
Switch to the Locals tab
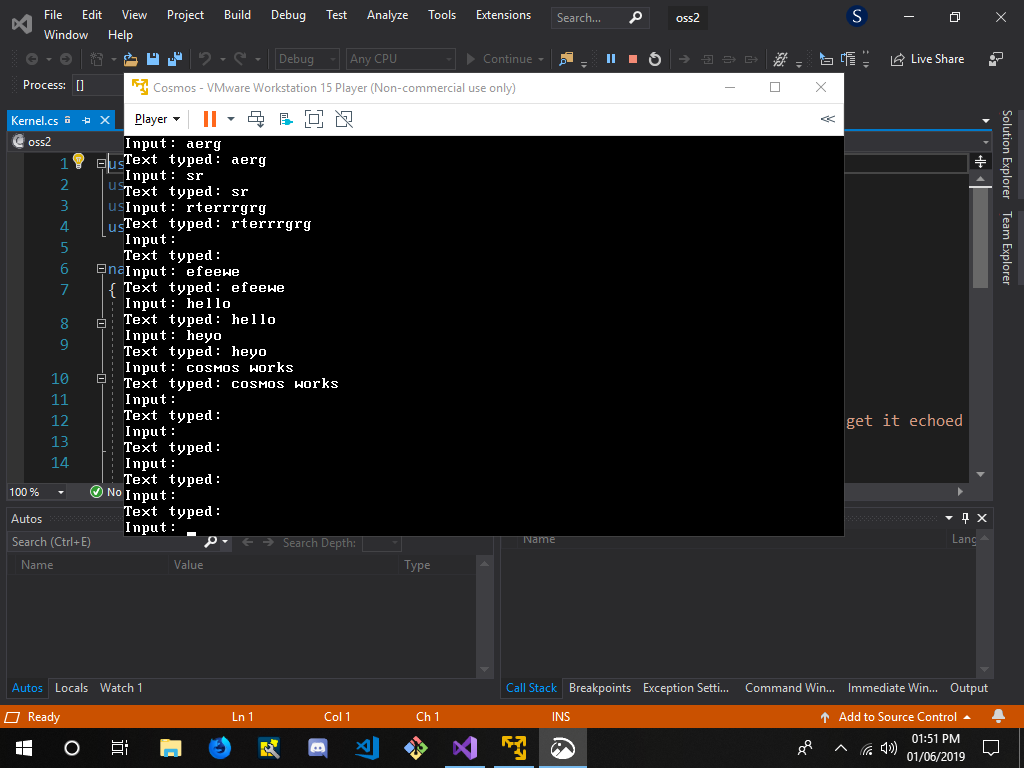pyautogui.click(x=71, y=687)
